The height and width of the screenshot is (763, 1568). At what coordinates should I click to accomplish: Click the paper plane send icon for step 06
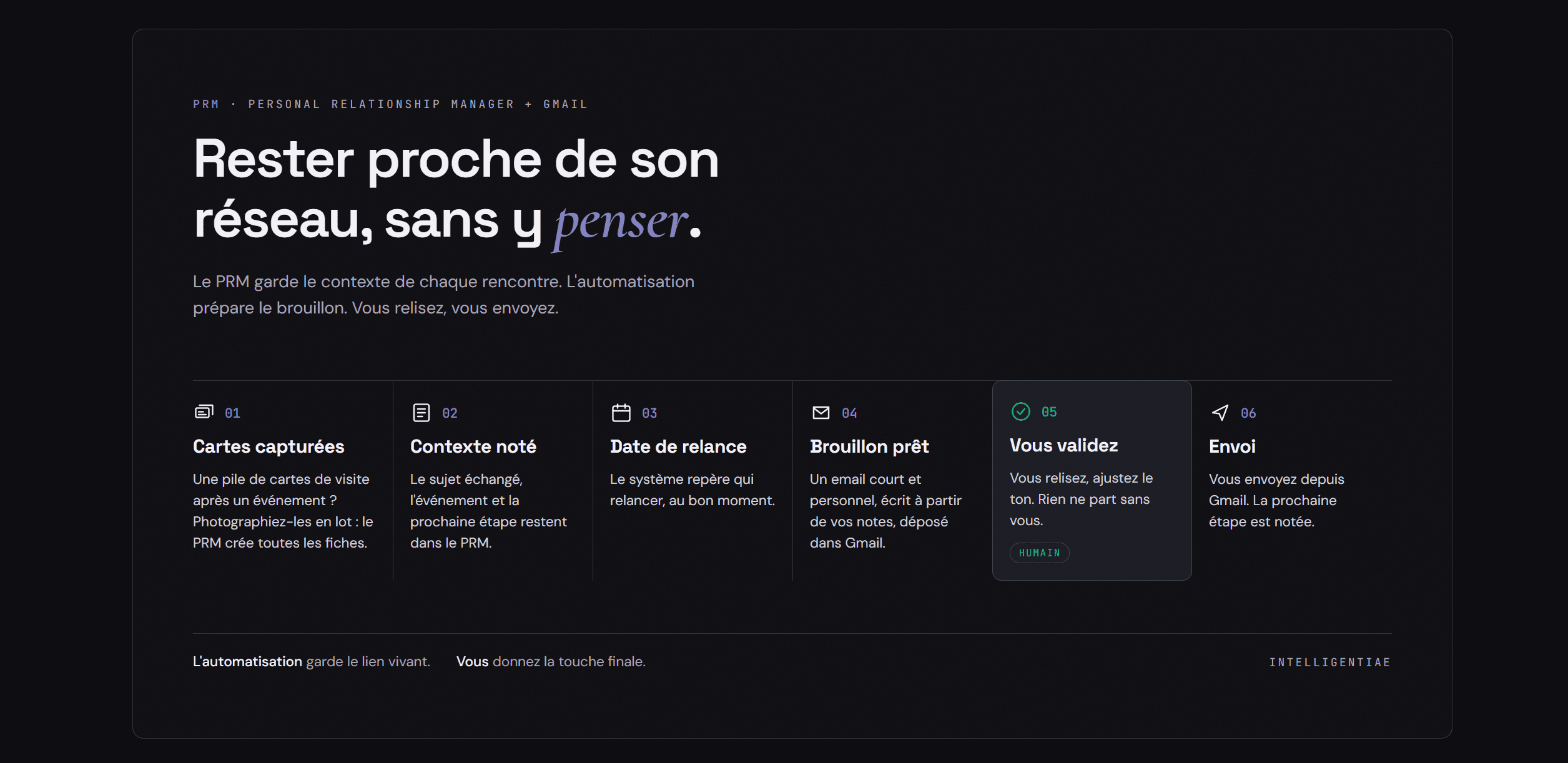[1220, 413]
